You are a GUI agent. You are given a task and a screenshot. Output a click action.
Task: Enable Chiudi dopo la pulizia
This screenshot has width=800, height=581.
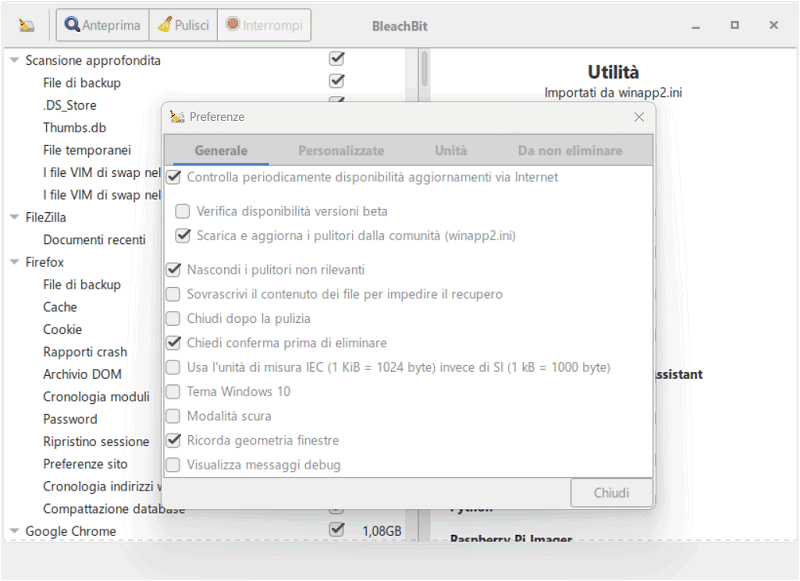pos(173,318)
